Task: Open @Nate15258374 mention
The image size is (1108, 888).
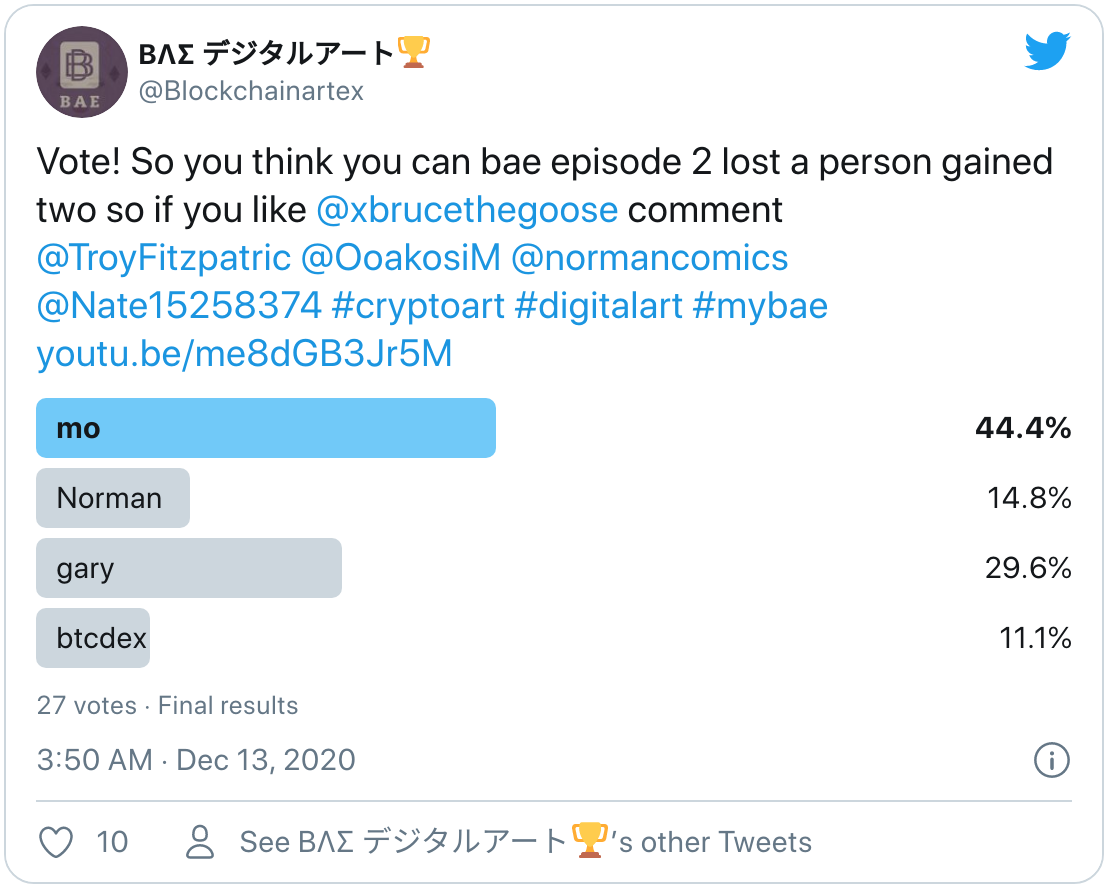Action: click(179, 306)
